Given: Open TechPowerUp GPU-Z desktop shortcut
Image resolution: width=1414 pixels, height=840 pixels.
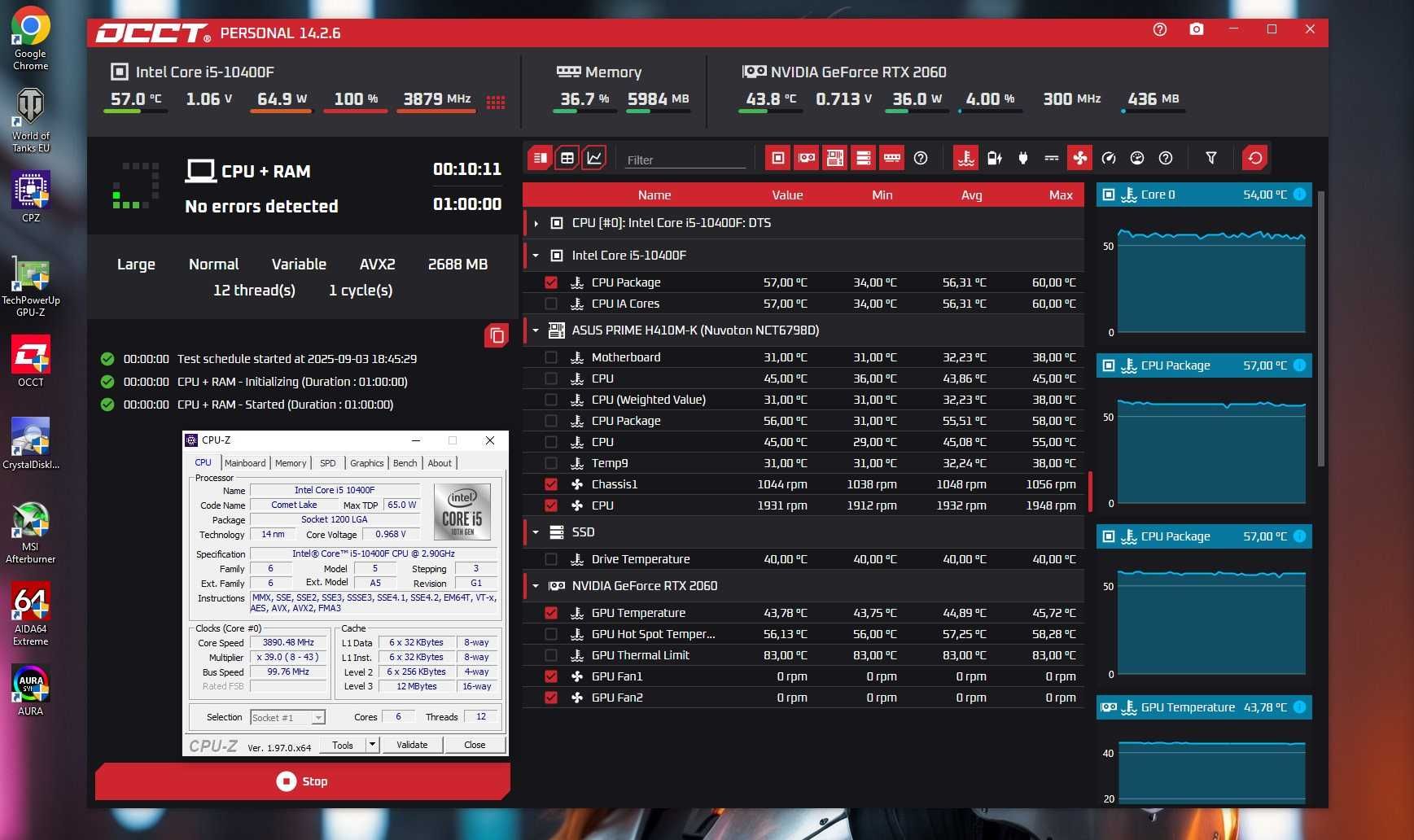Looking at the screenshot, I should point(30,287).
